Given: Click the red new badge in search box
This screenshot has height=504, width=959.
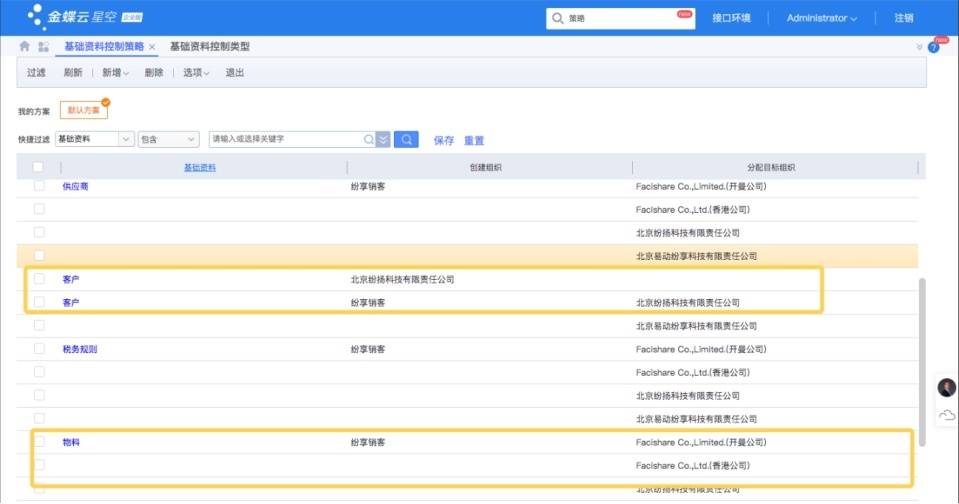Looking at the screenshot, I should coord(684,13).
